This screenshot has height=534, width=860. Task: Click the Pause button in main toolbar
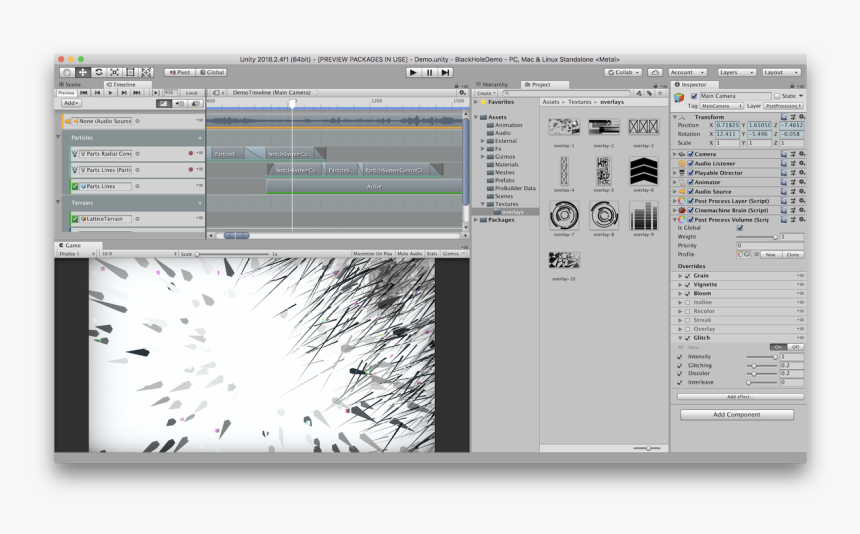[429, 72]
